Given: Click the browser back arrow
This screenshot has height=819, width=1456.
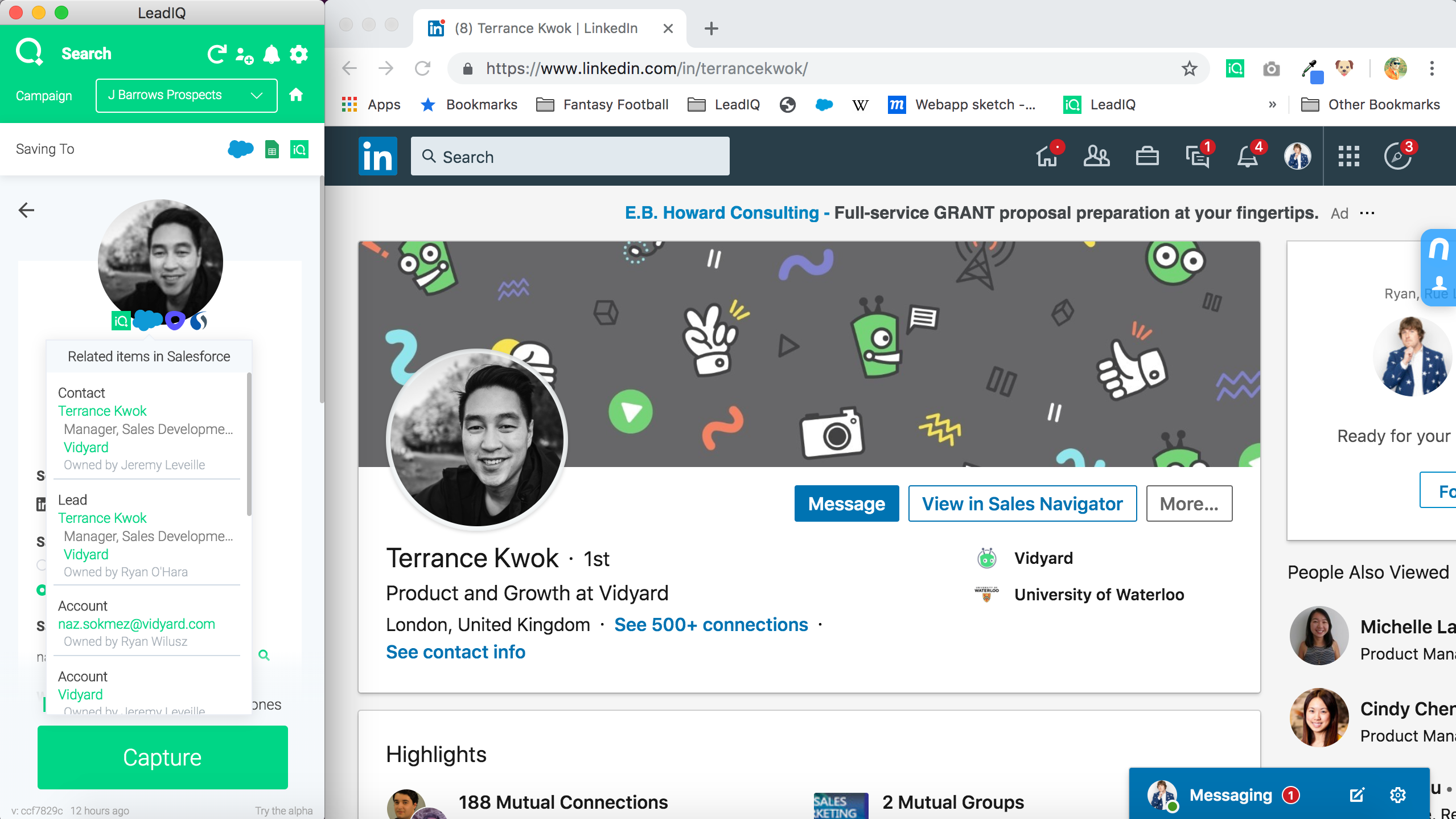Looking at the screenshot, I should (x=349, y=68).
